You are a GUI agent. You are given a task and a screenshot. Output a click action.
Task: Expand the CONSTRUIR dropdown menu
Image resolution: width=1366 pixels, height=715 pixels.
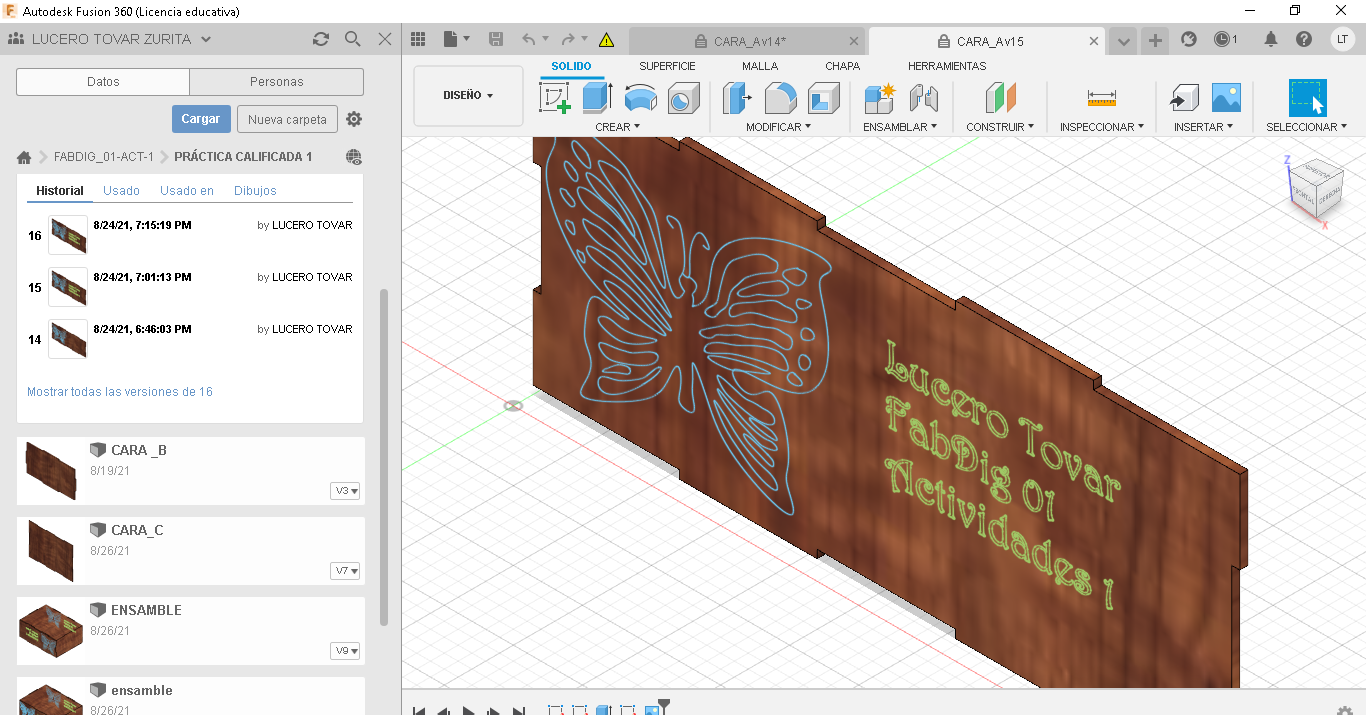(x=1000, y=127)
